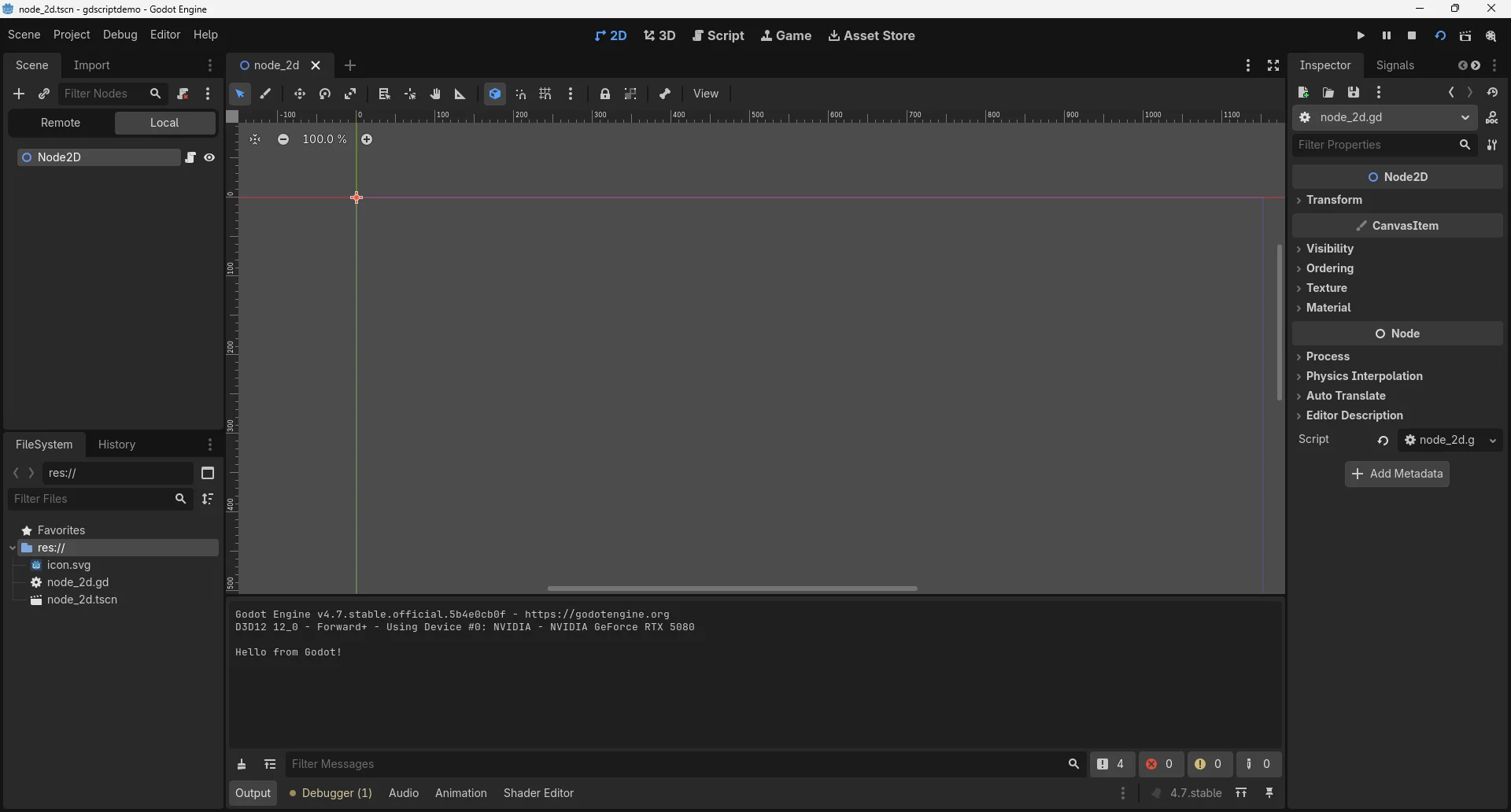The width and height of the screenshot is (1511, 812).
Task: Open Inspector property tools menu
Action: (x=1492, y=145)
